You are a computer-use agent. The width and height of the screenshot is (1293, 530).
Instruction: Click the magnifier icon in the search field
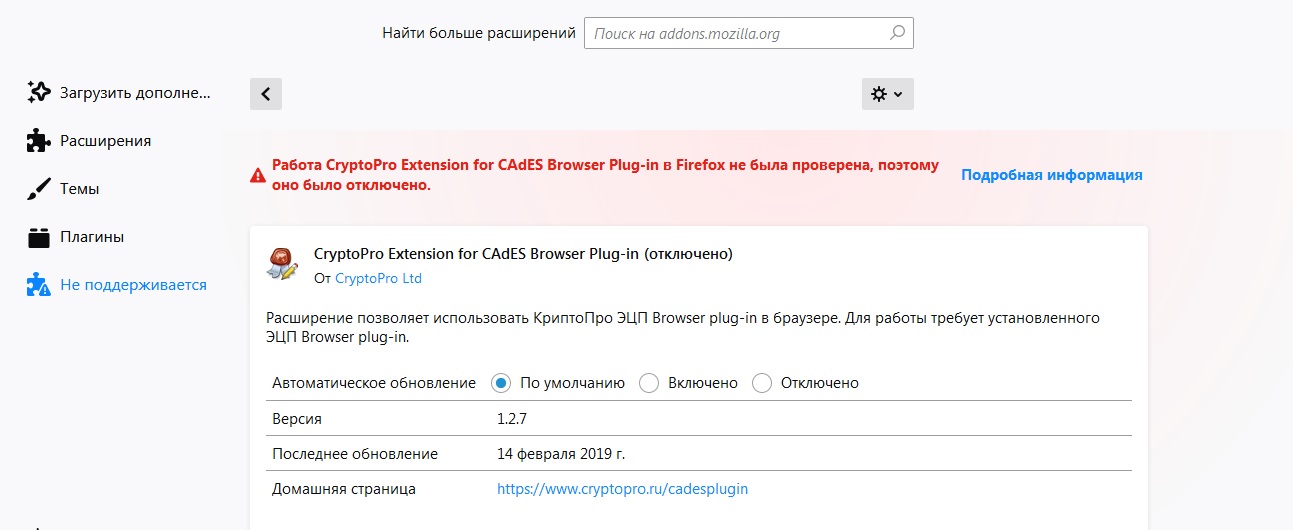tap(897, 33)
